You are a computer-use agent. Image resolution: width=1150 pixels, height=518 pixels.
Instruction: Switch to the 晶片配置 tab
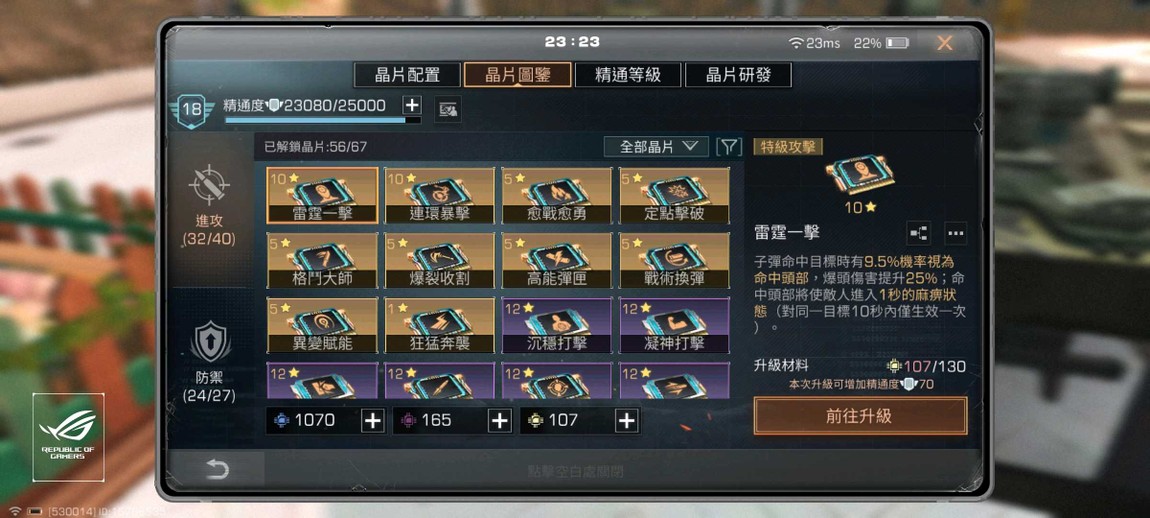pos(407,75)
